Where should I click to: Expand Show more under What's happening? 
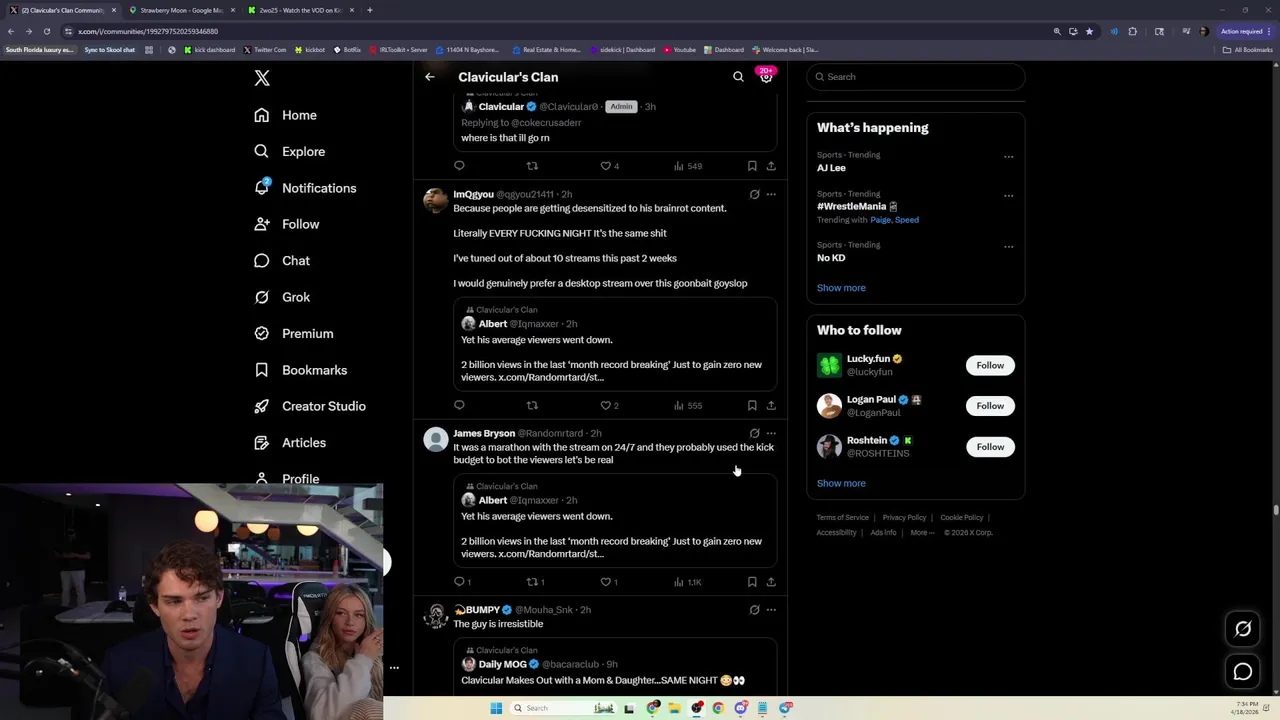point(841,288)
